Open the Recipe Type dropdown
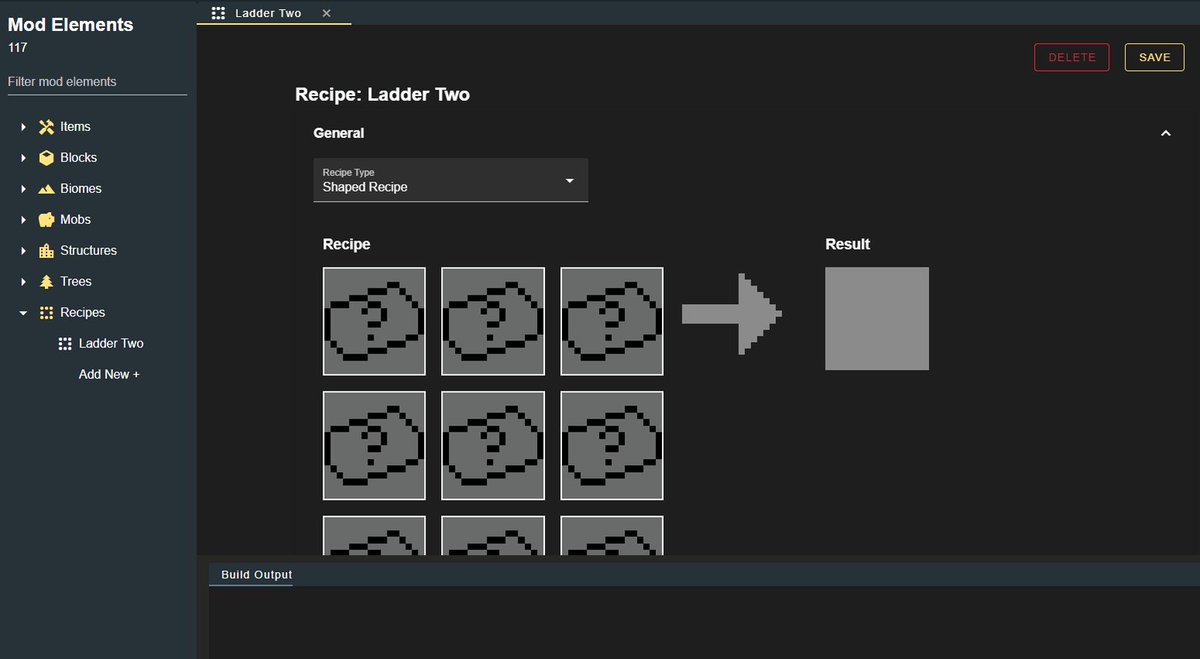This screenshot has height=659, width=1200. (x=451, y=180)
